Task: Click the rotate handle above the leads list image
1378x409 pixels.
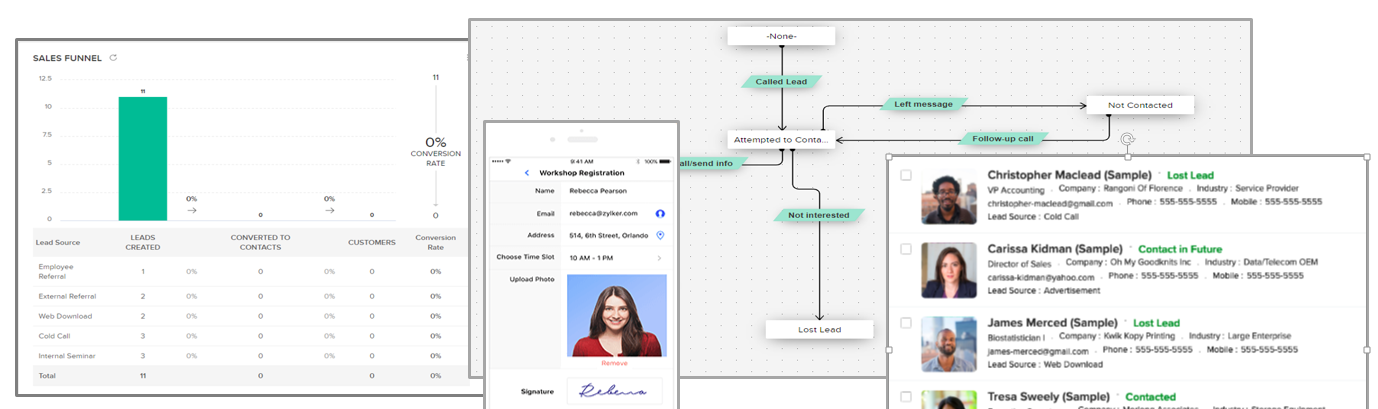Action: pos(1128,140)
